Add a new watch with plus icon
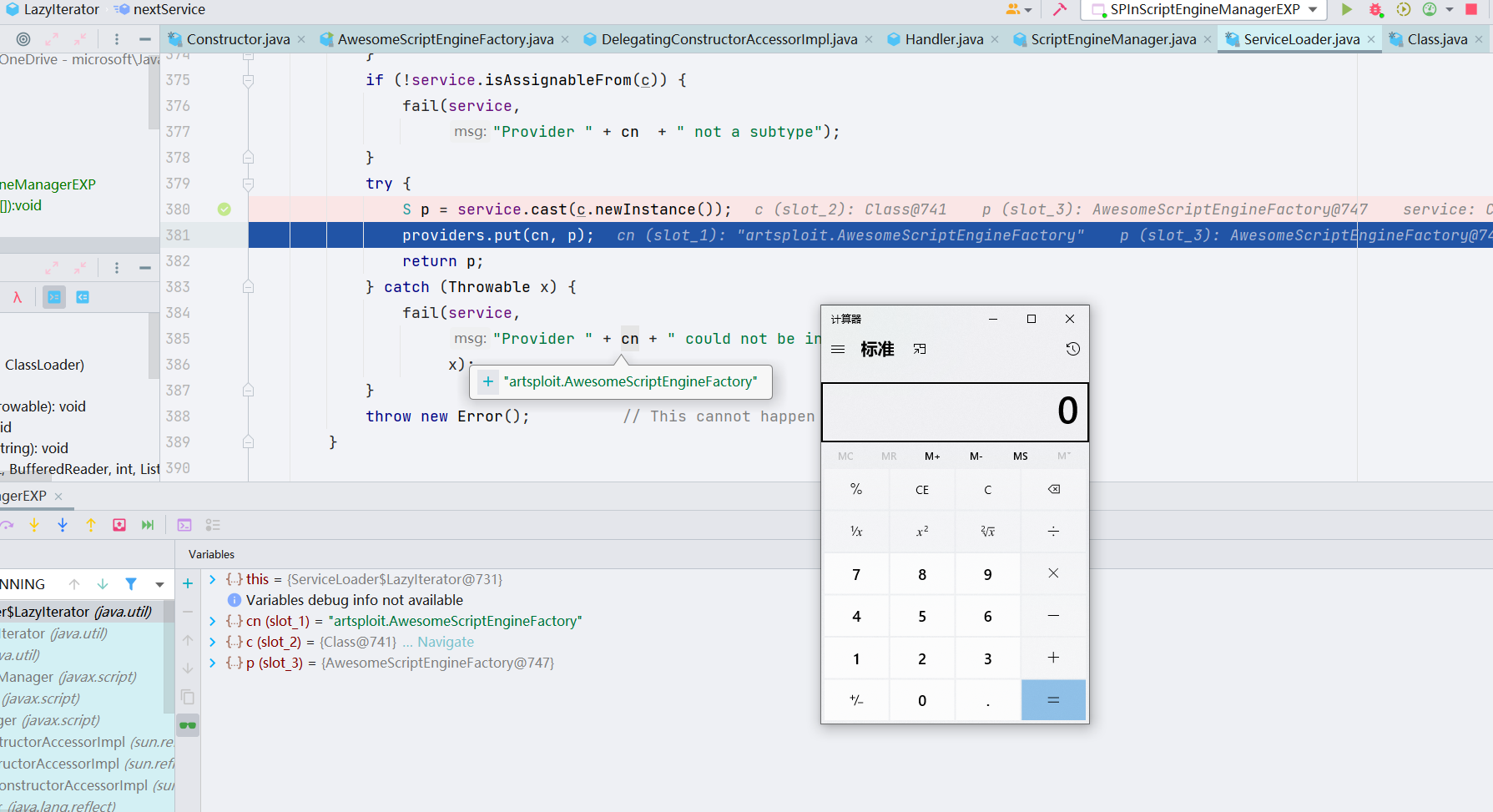This screenshot has width=1493, height=812. [188, 584]
